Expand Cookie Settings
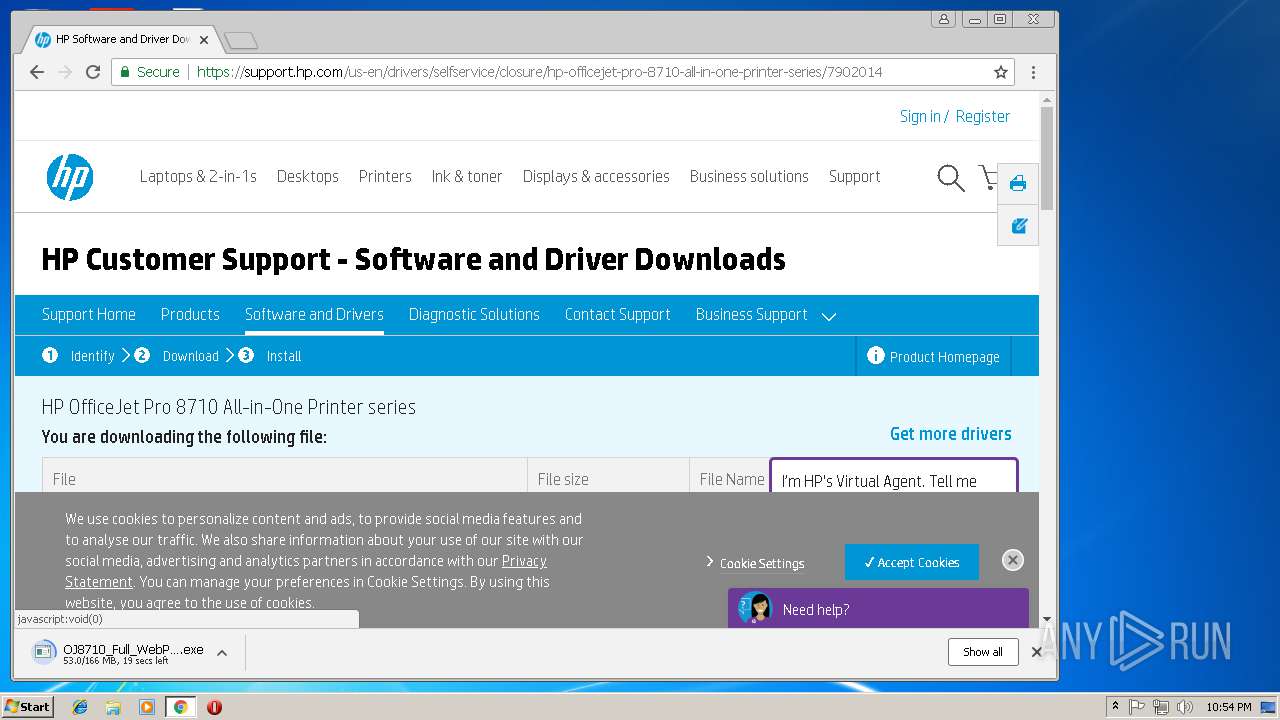This screenshot has width=1280, height=720. (x=755, y=563)
